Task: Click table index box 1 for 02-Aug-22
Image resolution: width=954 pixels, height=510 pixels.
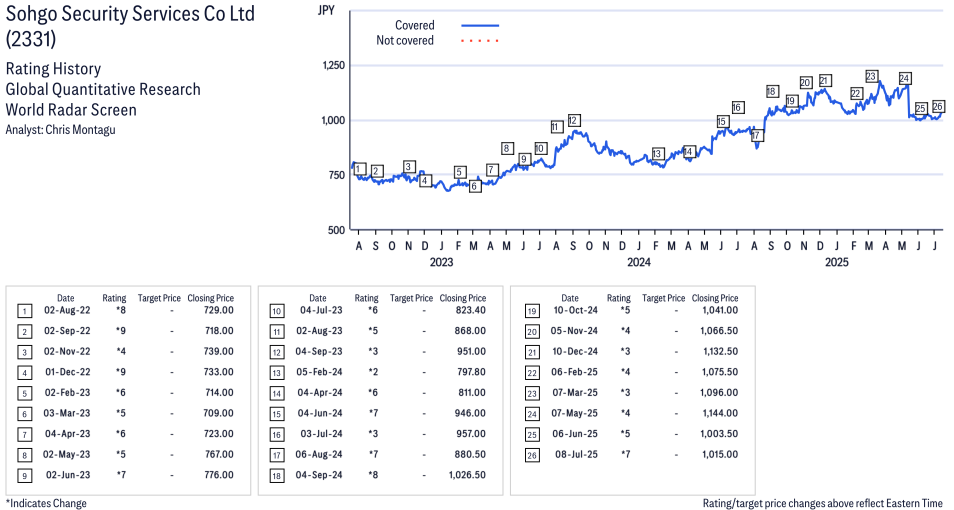Action: [x=24, y=312]
